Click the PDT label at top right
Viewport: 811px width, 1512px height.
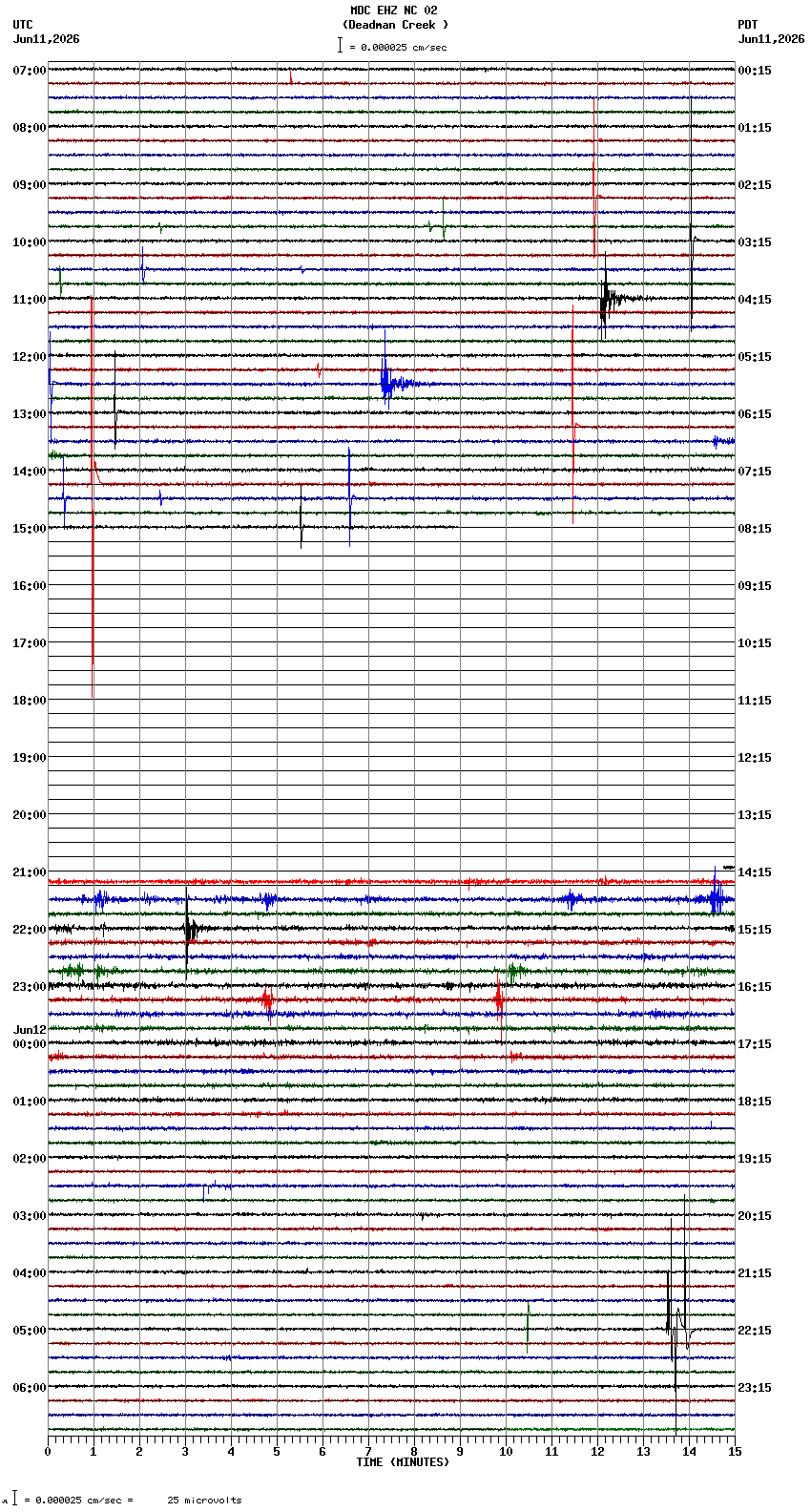pos(747,25)
